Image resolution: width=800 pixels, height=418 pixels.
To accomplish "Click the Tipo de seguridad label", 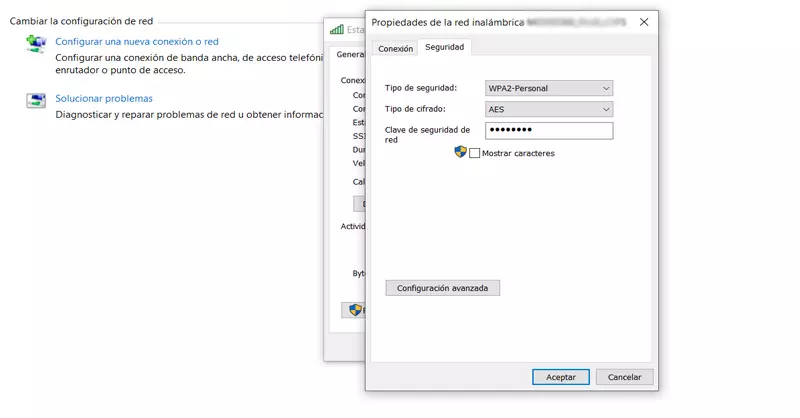I will [421, 88].
